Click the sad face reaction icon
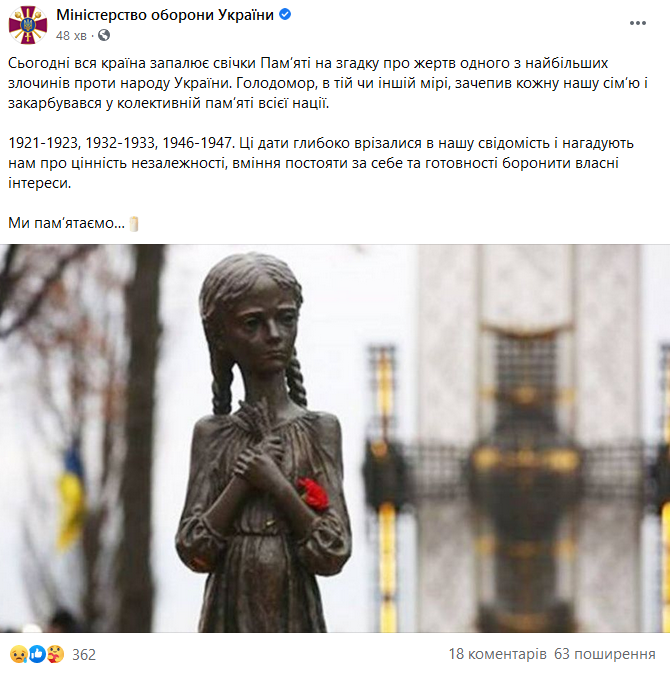 click(18, 654)
